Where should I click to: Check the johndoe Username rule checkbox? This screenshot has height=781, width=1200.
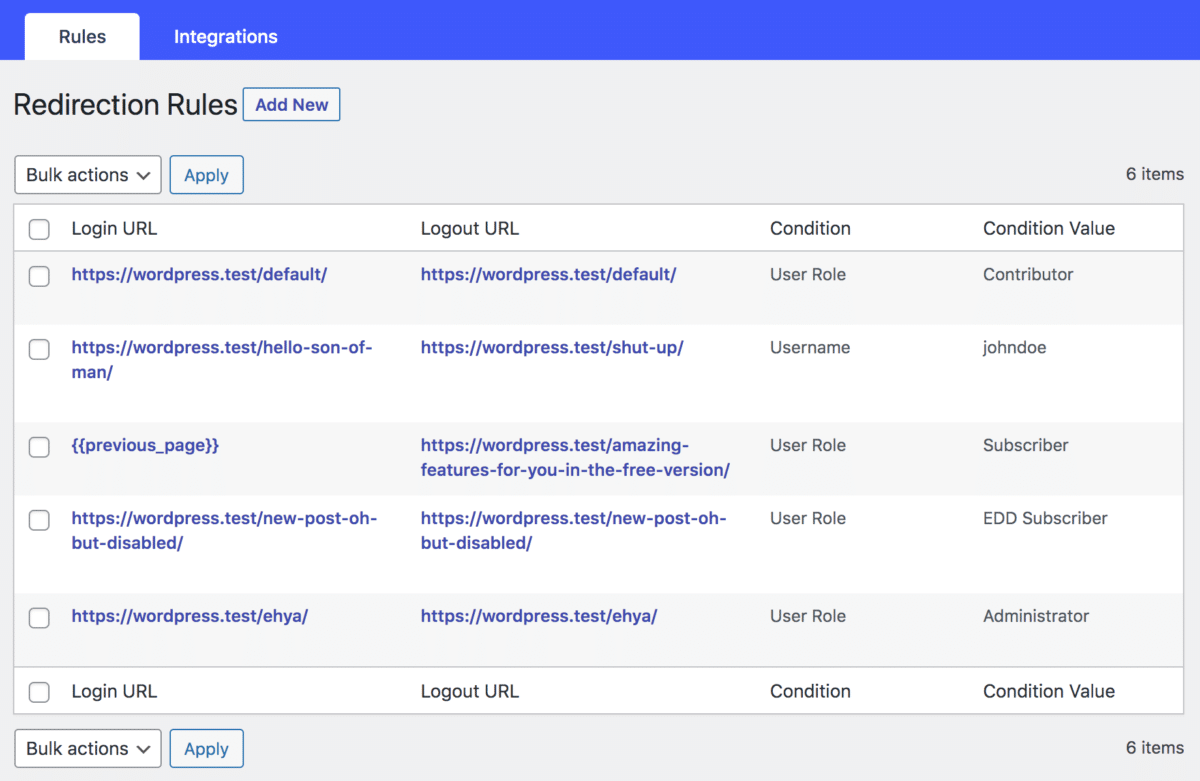click(39, 349)
